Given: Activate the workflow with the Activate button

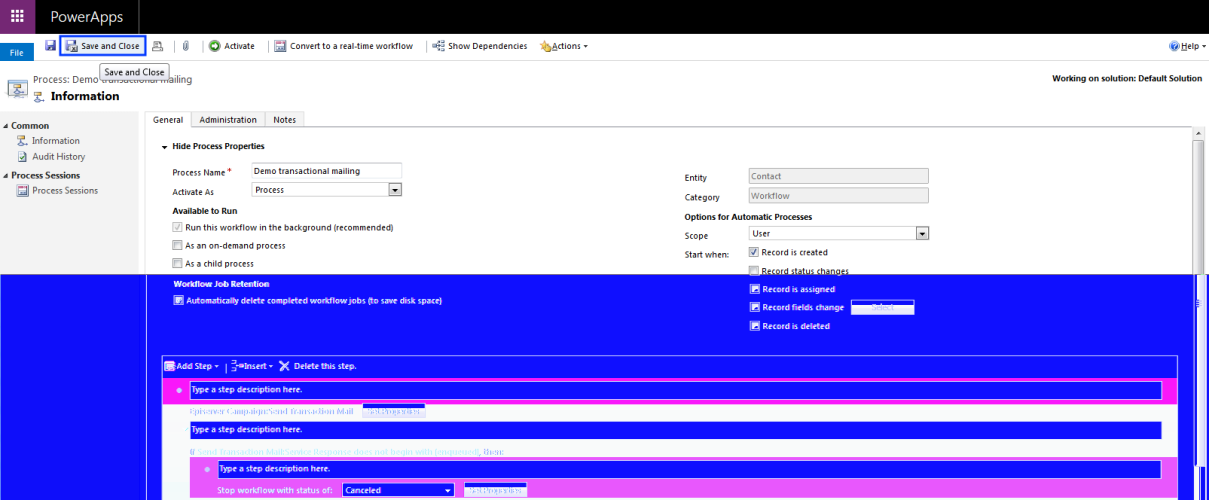Looking at the screenshot, I should (231, 46).
